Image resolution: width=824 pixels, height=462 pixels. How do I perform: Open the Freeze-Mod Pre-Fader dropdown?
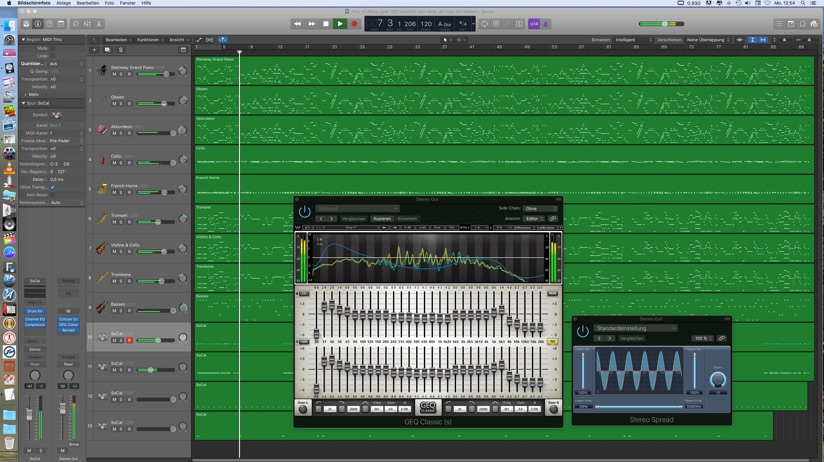(66, 141)
